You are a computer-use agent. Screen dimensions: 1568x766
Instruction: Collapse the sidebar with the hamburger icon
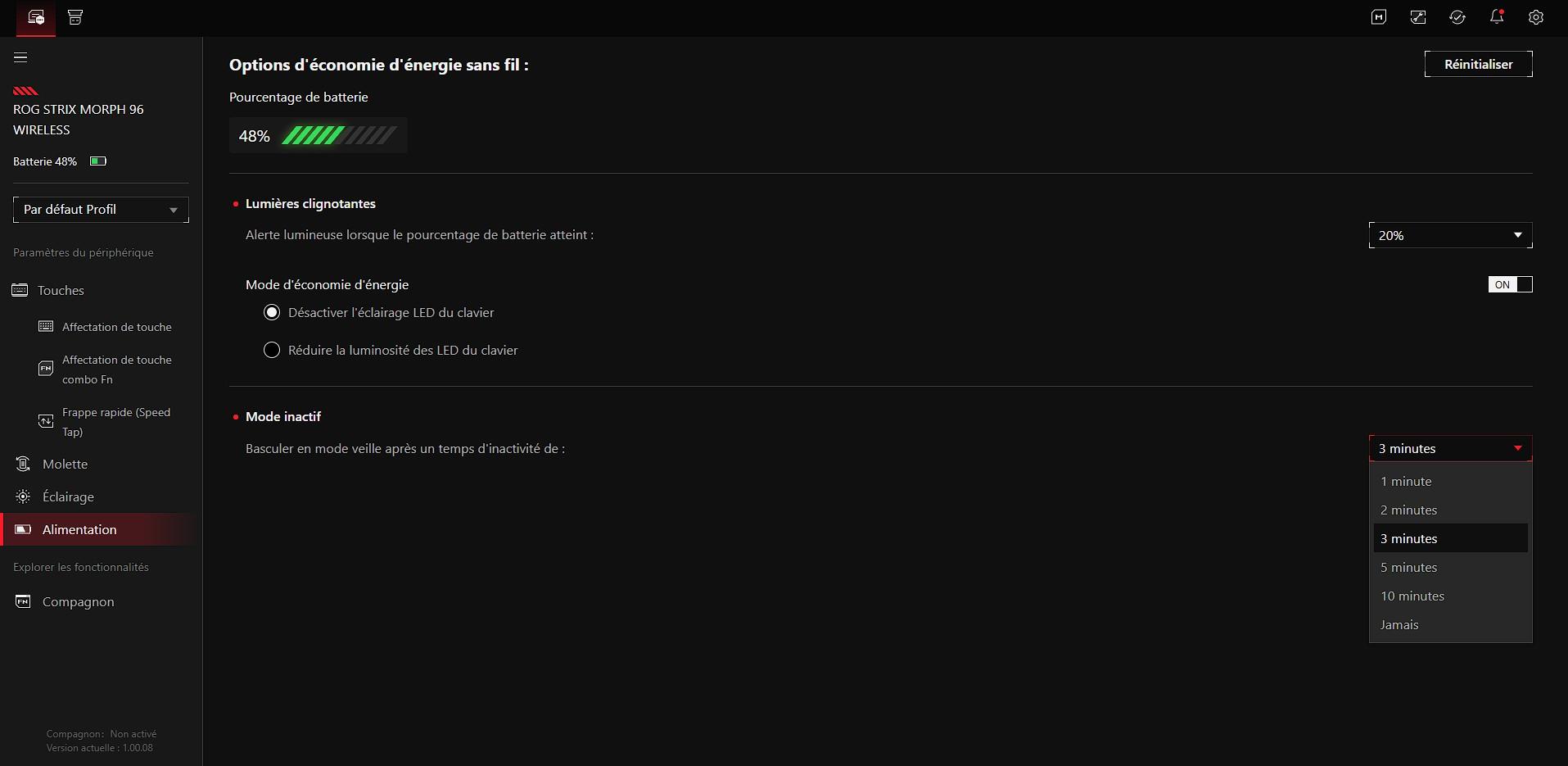point(20,57)
